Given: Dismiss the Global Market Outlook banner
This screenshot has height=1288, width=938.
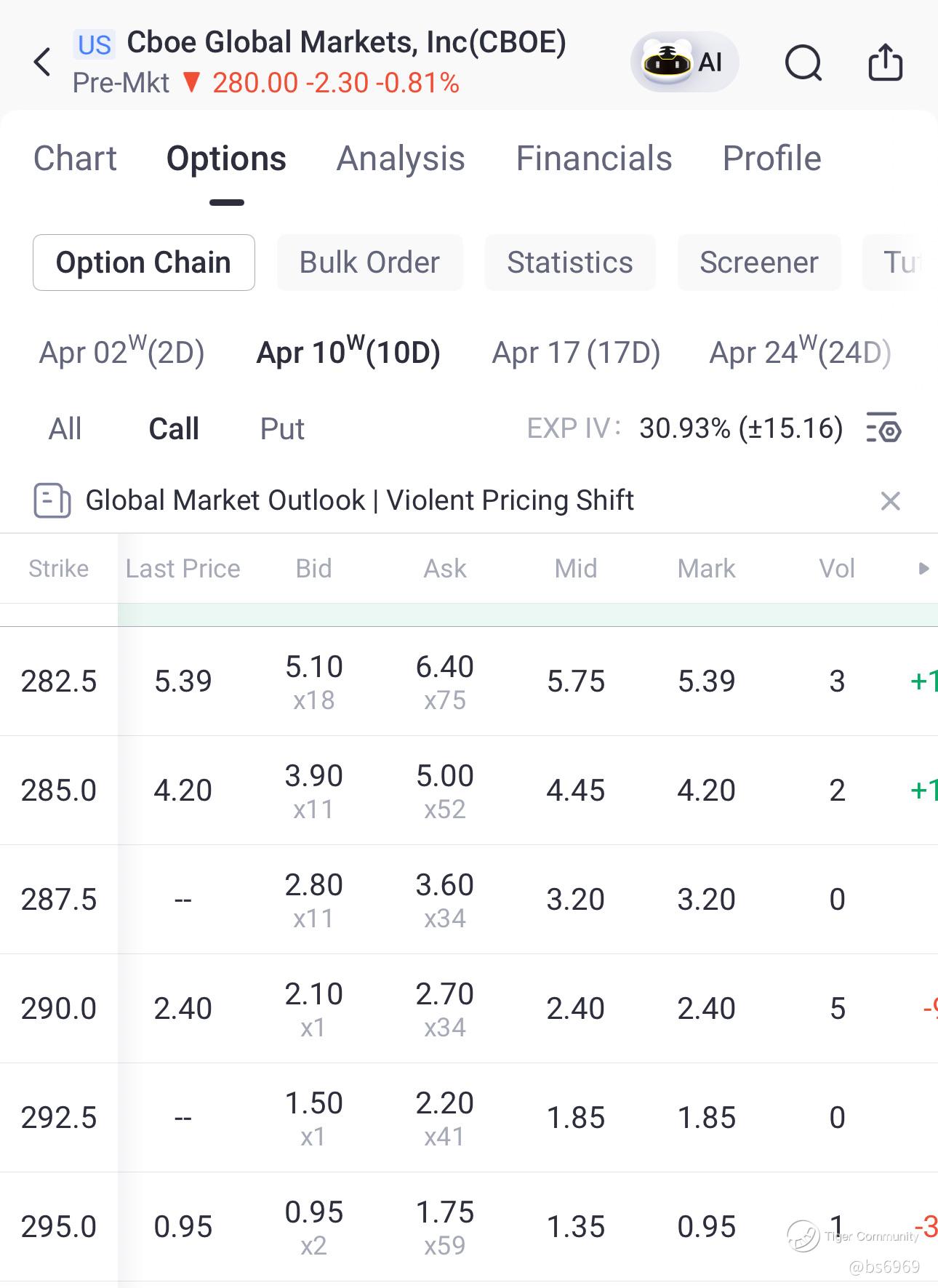Looking at the screenshot, I should pyautogui.click(x=890, y=501).
